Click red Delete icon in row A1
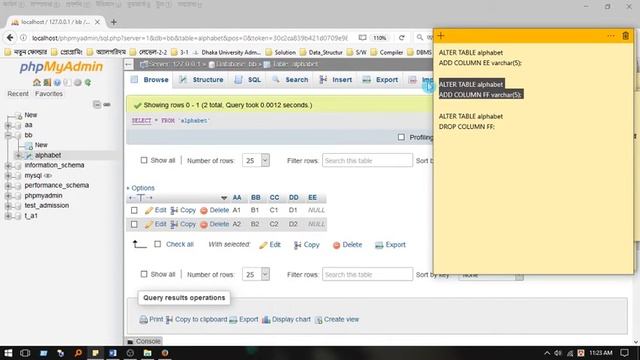 pyautogui.click(x=204, y=211)
